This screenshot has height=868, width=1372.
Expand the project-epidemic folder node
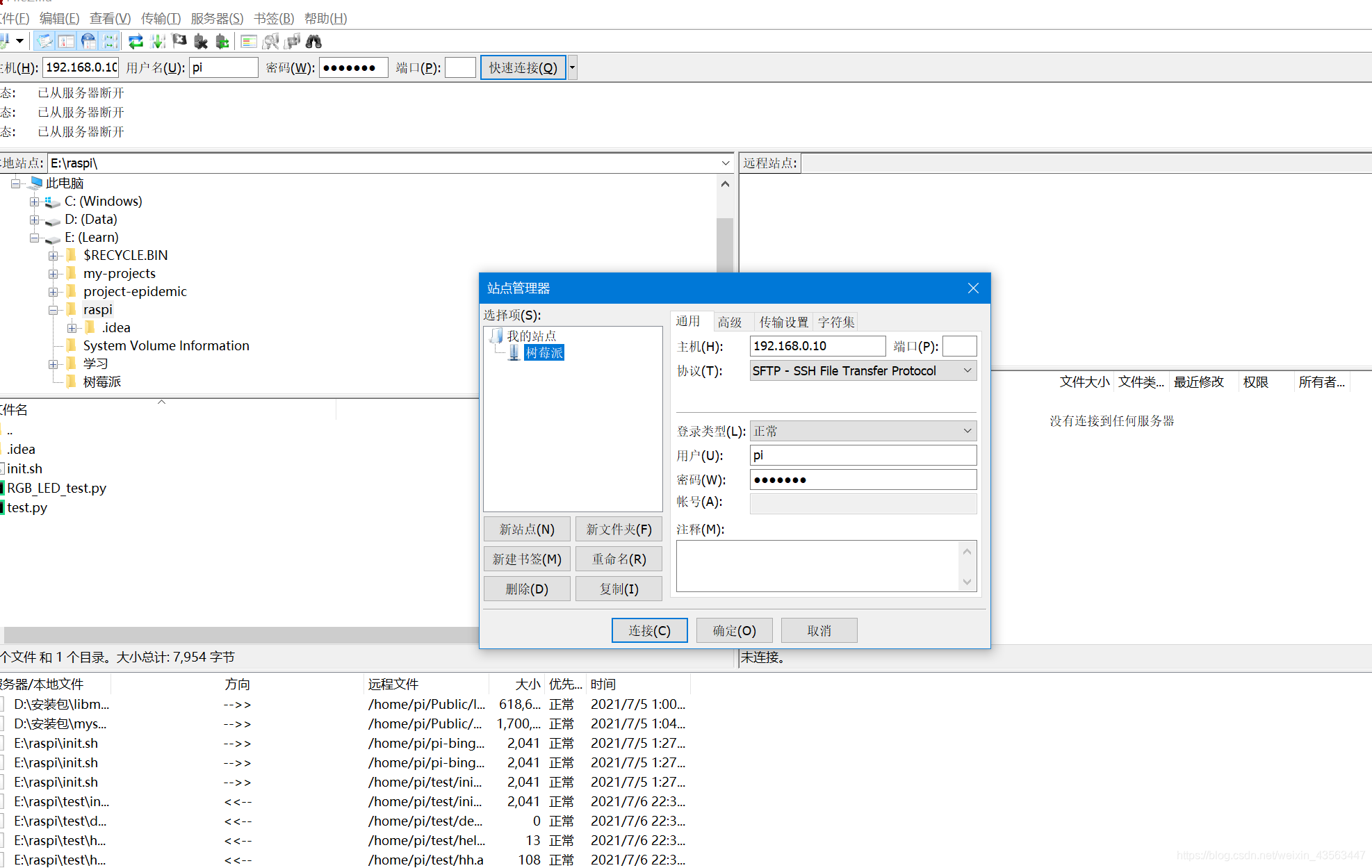click(53, 292)
